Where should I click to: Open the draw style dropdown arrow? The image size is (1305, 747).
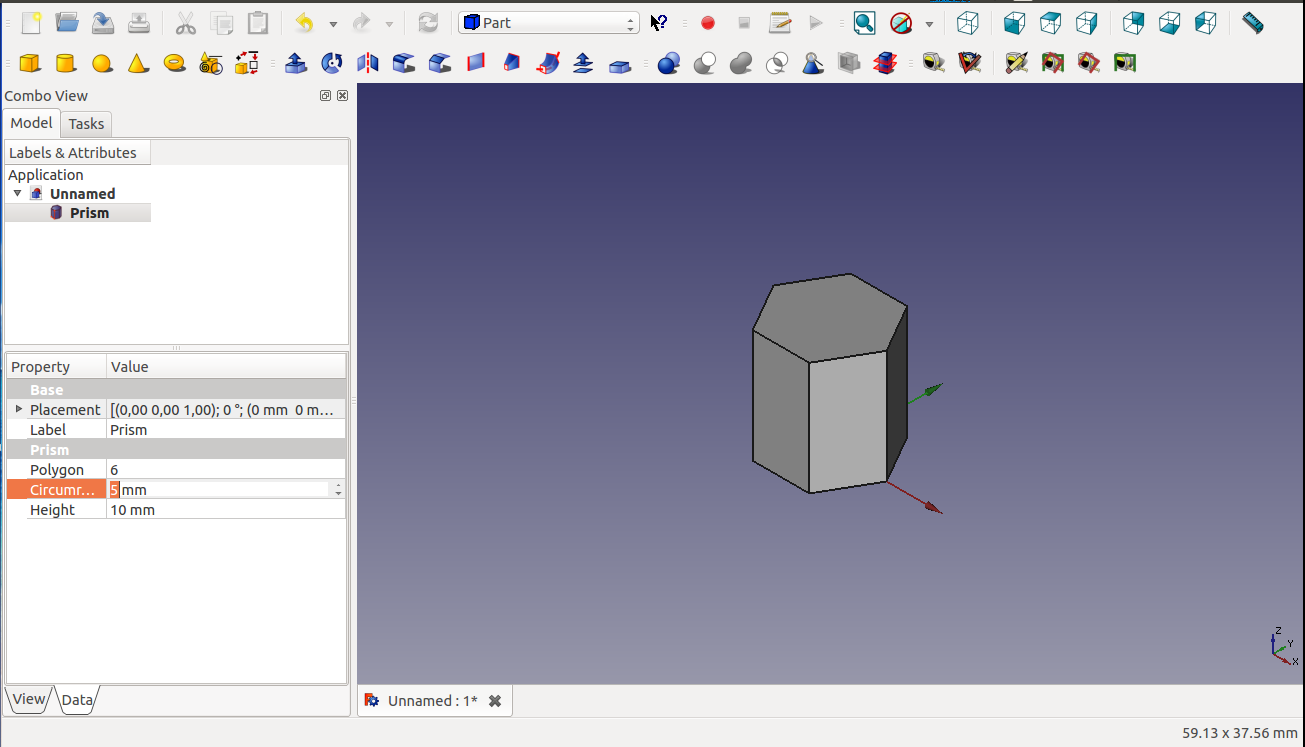929,24
